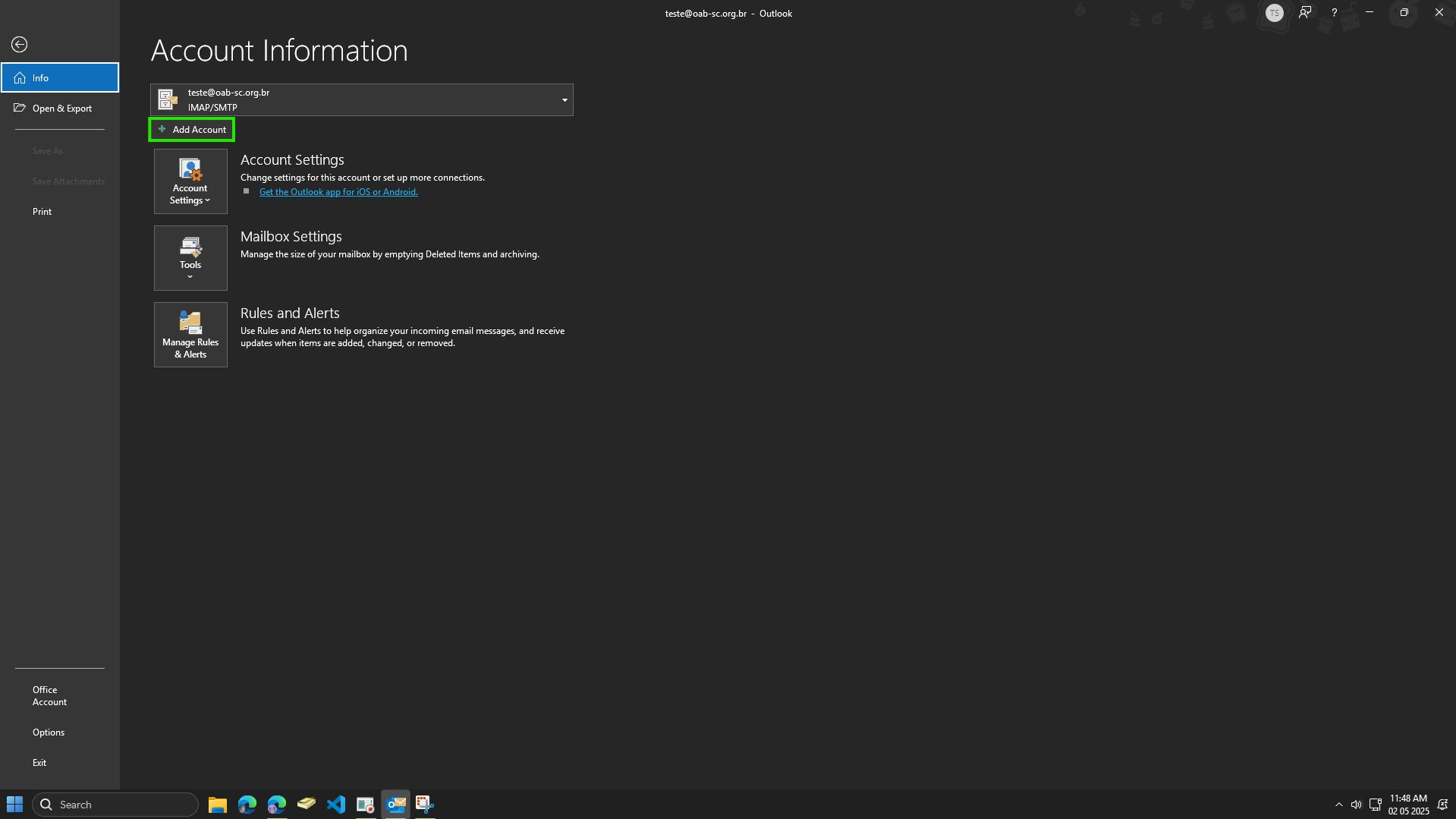Click the Account Information title

[x=279, y=51]
